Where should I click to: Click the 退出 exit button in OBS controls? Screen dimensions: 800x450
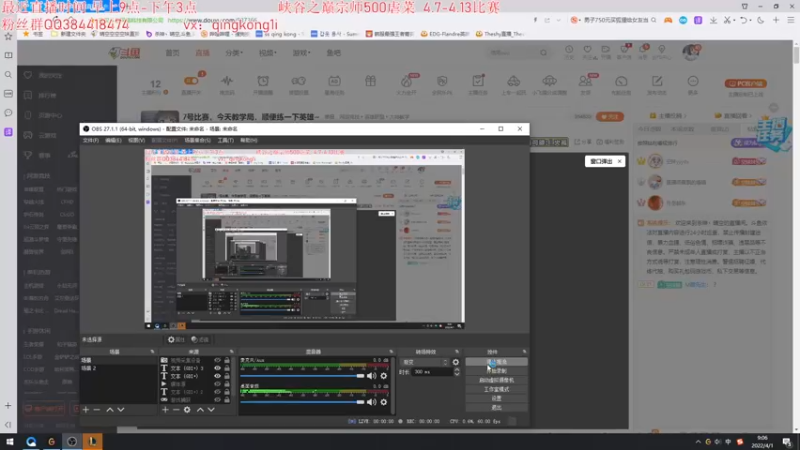[x=496, y=408]
